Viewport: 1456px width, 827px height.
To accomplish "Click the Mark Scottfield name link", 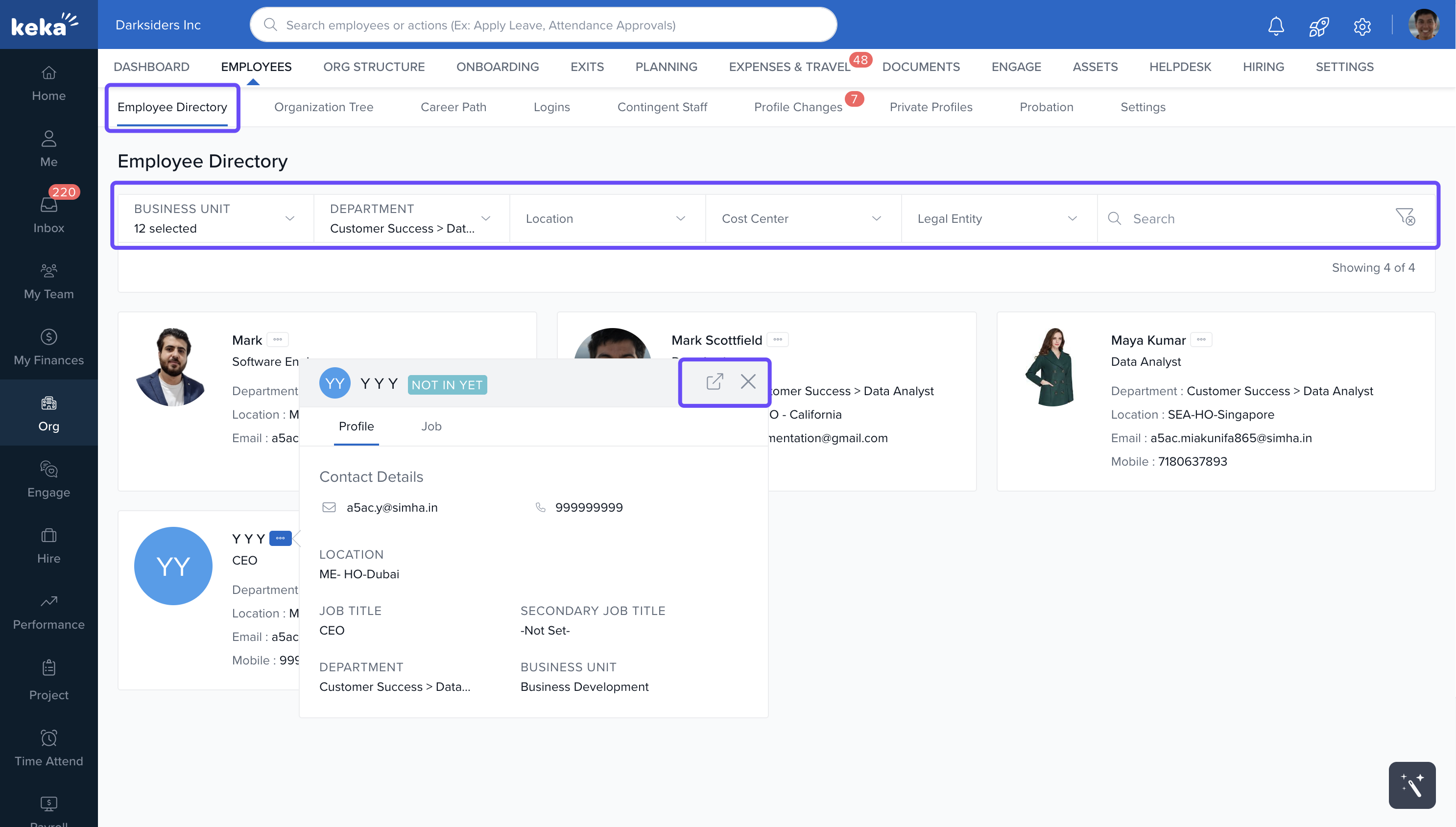I will click(716, 340).
